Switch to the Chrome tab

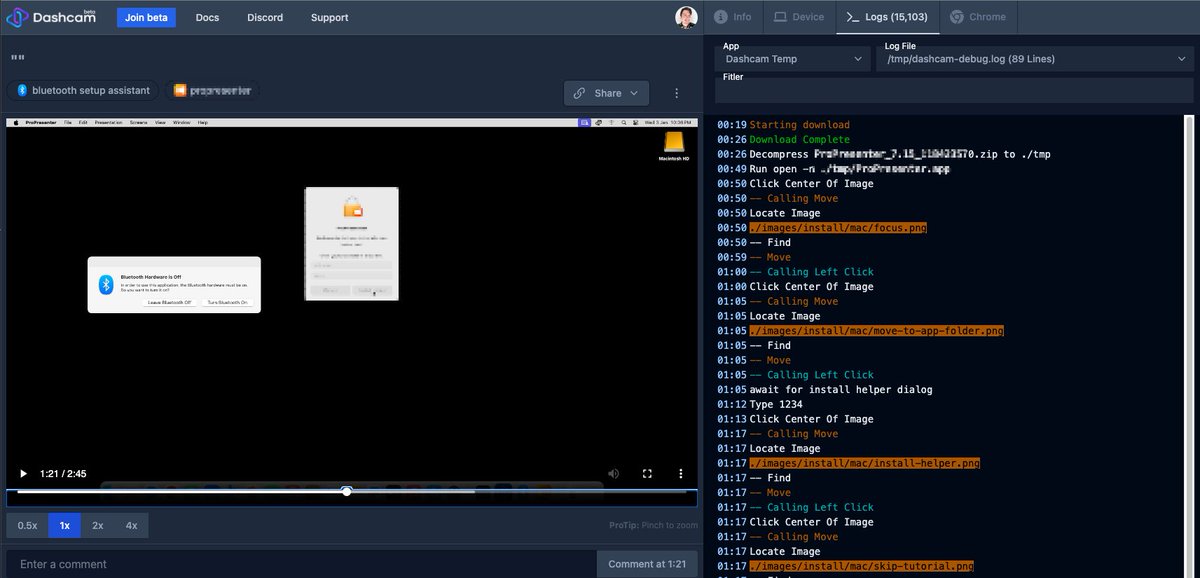coord(978,17)
